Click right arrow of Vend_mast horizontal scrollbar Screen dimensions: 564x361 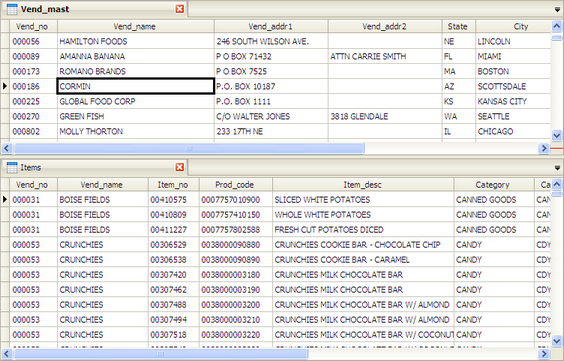(x=544, y=148)
